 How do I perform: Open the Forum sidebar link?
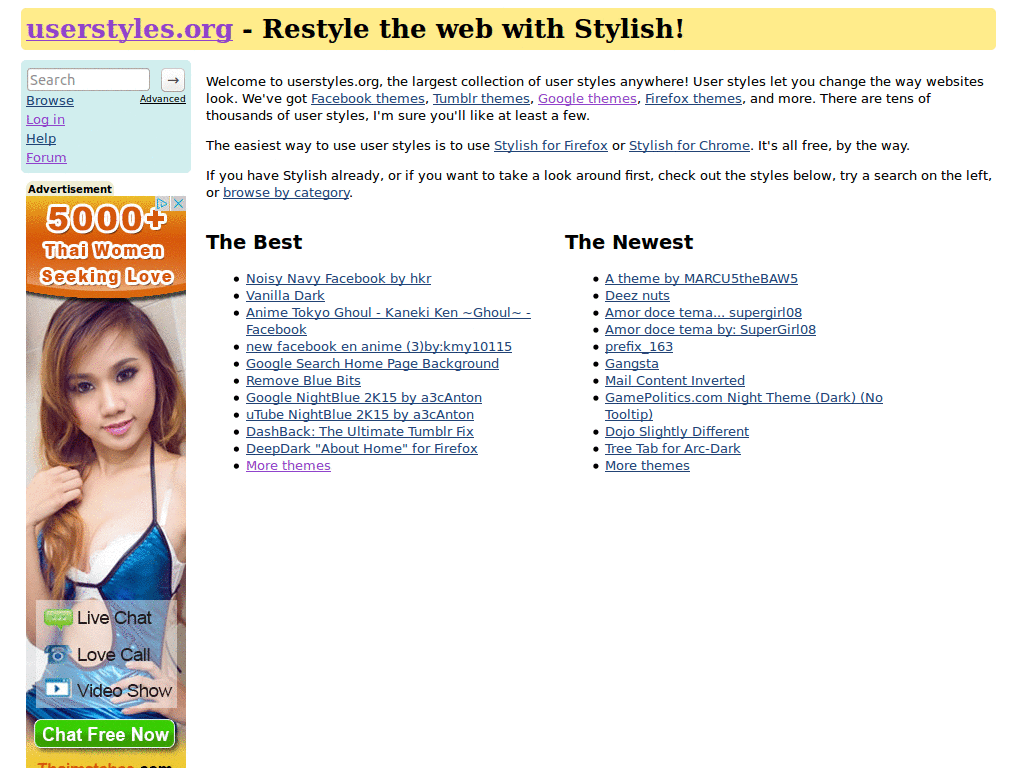click(46, 157)
